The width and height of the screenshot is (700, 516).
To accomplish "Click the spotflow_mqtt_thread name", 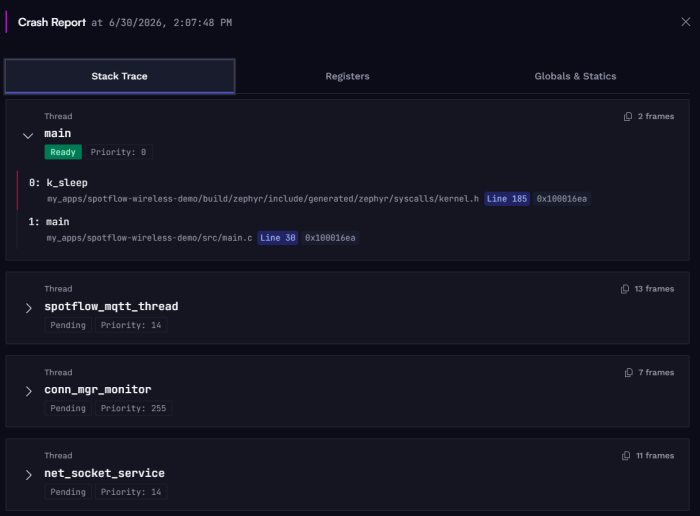I will coord(111,307).
